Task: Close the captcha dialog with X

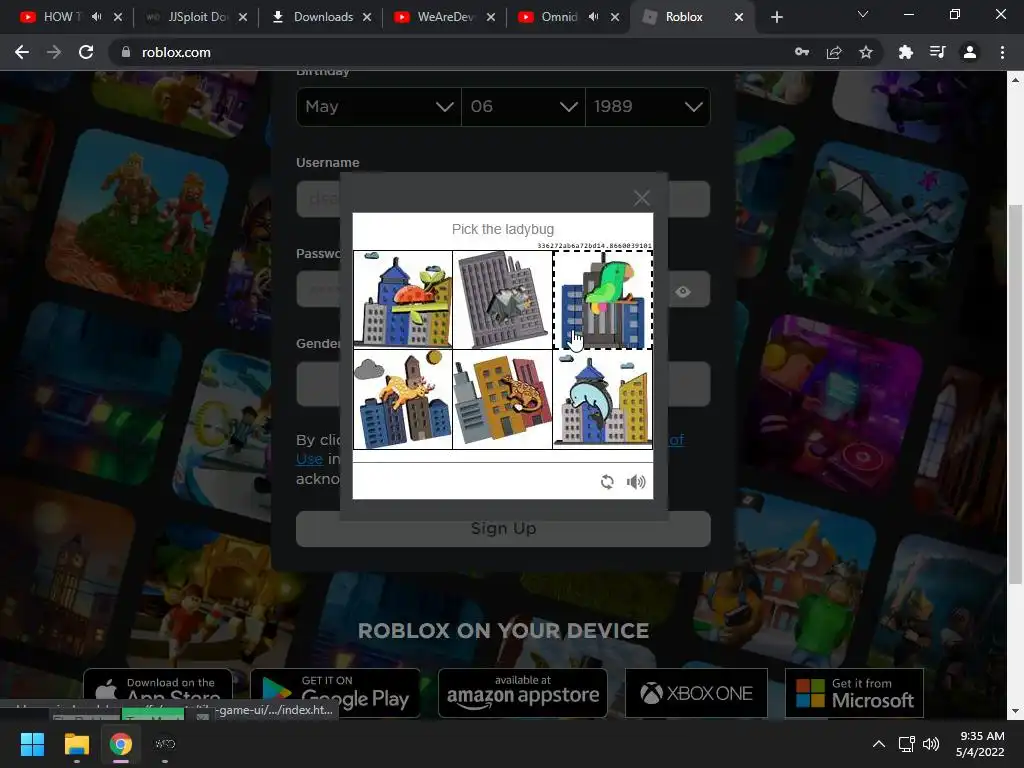Action: (641, 197)
